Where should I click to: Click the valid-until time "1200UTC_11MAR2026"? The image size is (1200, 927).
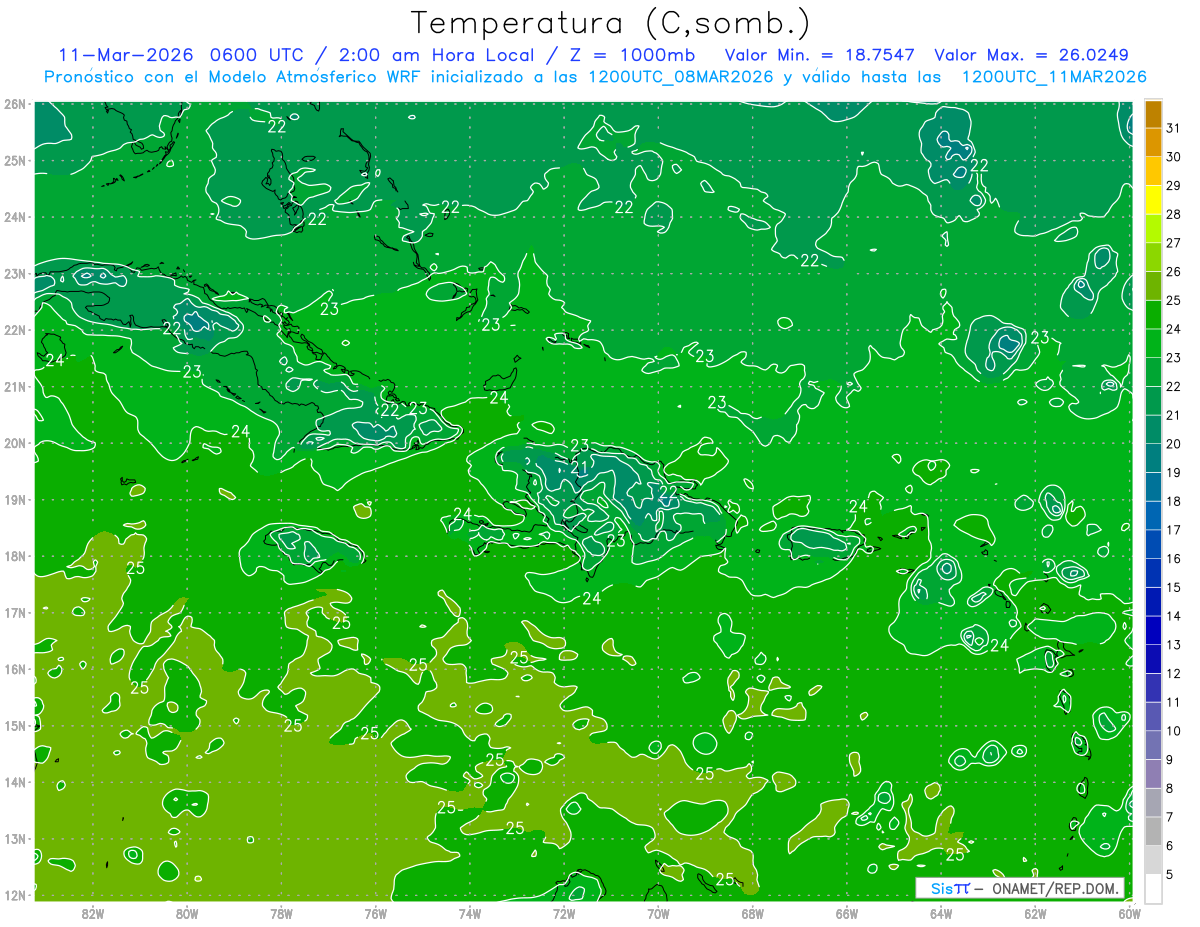(1053, 76)
